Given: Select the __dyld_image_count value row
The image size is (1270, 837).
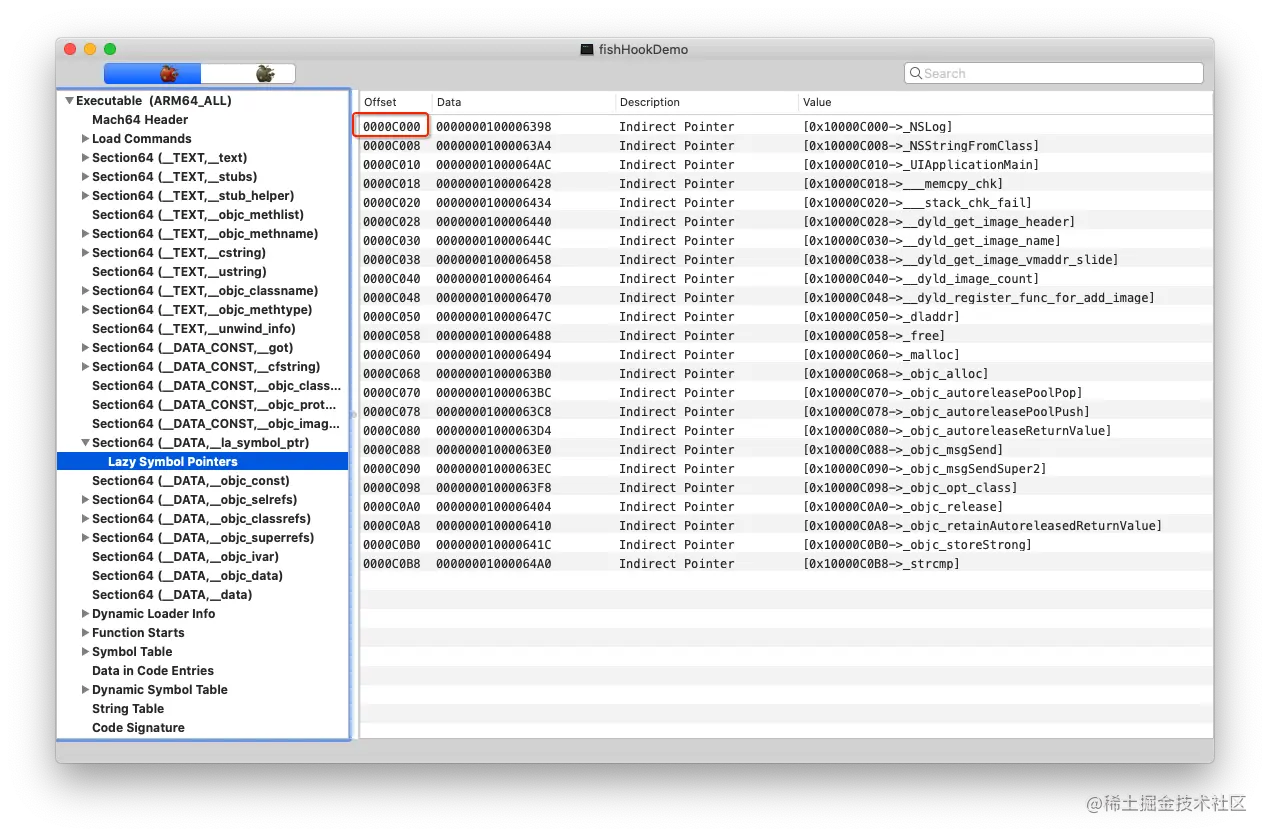Looking at the screenshot, I should click(x=921, y=279).
